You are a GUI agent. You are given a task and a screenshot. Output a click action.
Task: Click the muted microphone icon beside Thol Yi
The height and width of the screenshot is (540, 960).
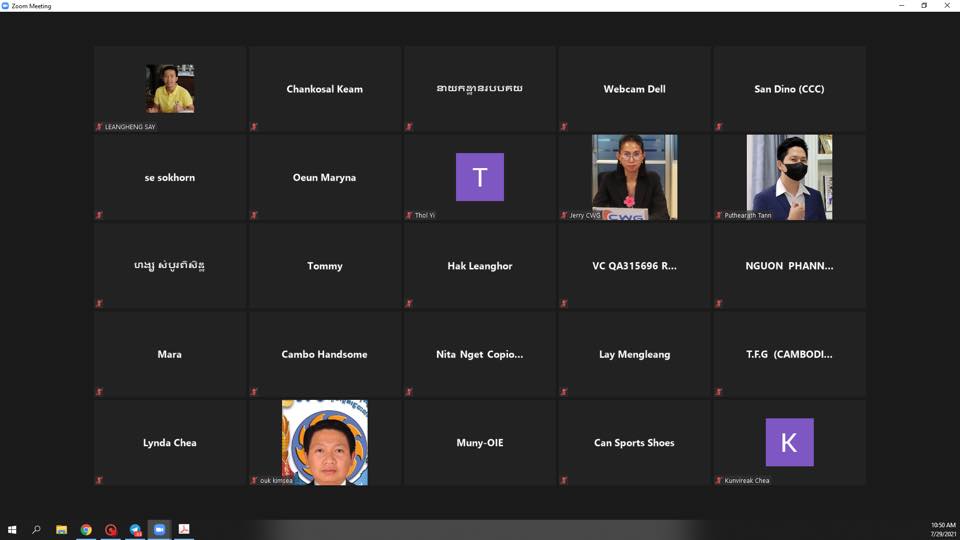click(409, 215)
